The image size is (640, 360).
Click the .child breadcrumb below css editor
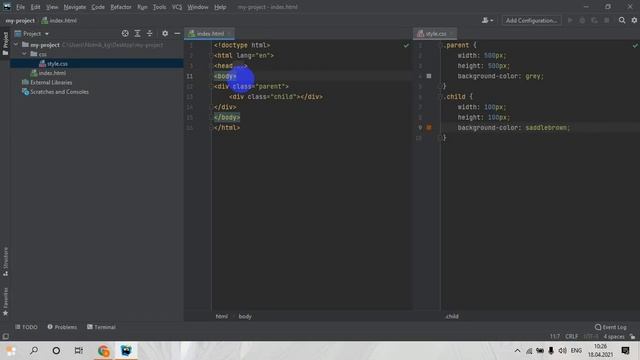coord(452,316)
